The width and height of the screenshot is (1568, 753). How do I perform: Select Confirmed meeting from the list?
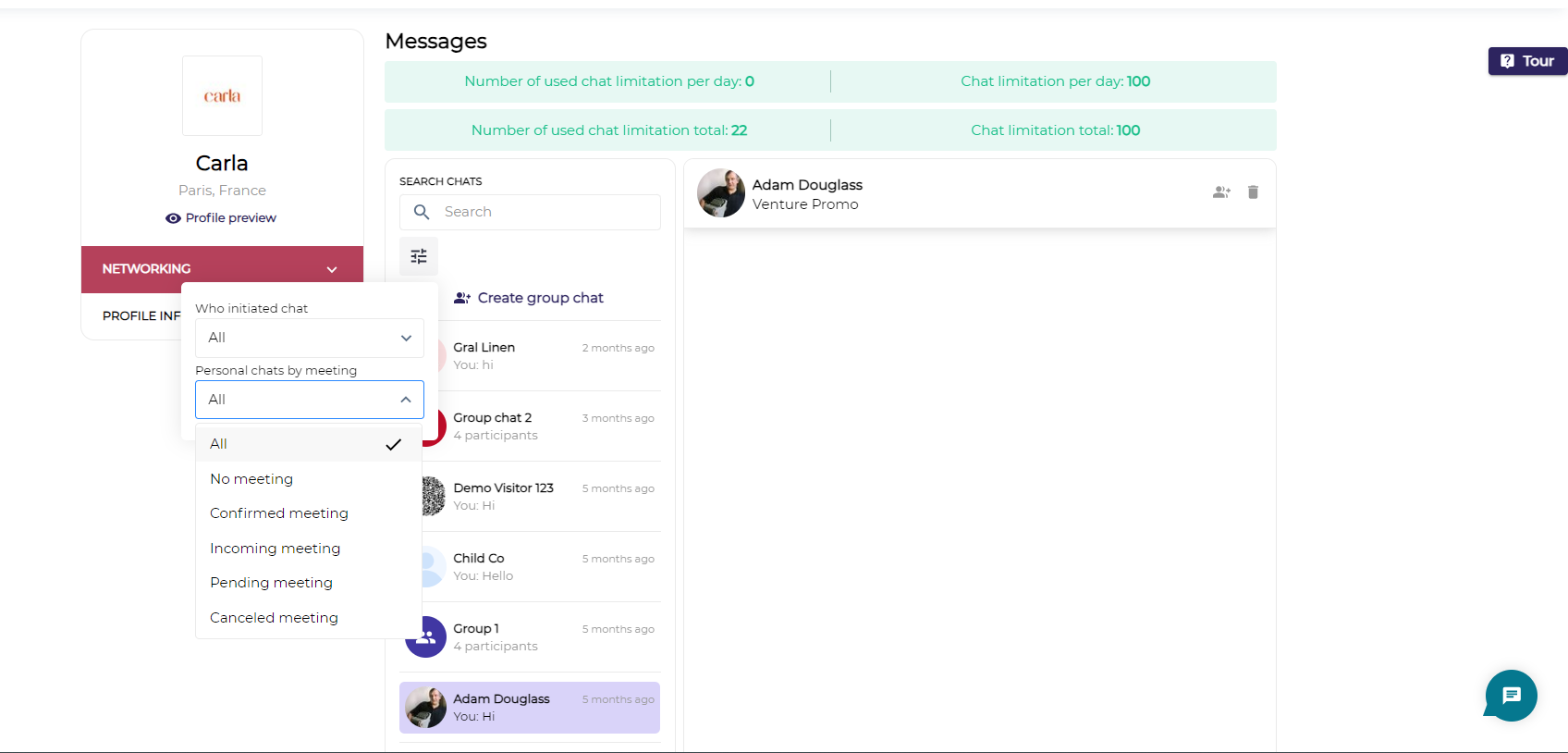279,513
